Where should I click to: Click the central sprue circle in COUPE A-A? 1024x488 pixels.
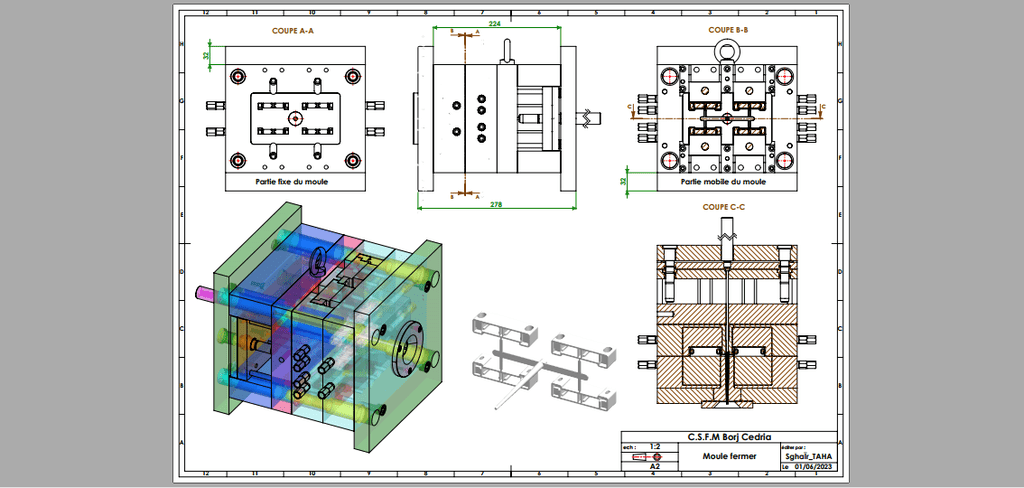click(x=295, y=118)
